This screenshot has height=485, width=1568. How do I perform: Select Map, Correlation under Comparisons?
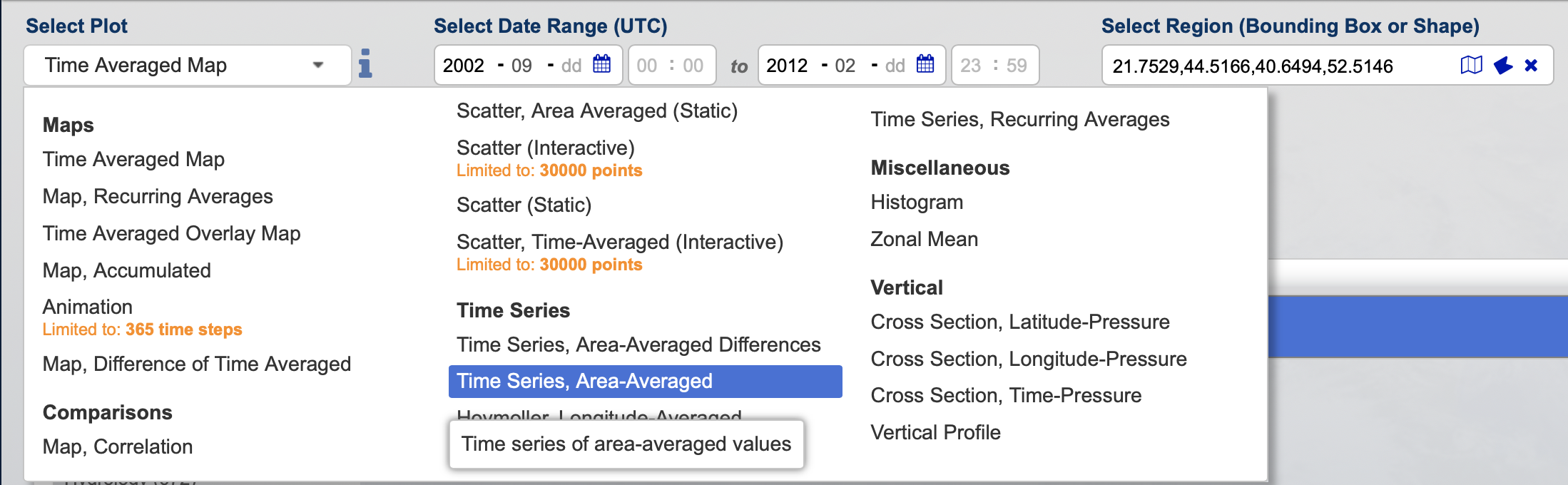pos(118,446)
